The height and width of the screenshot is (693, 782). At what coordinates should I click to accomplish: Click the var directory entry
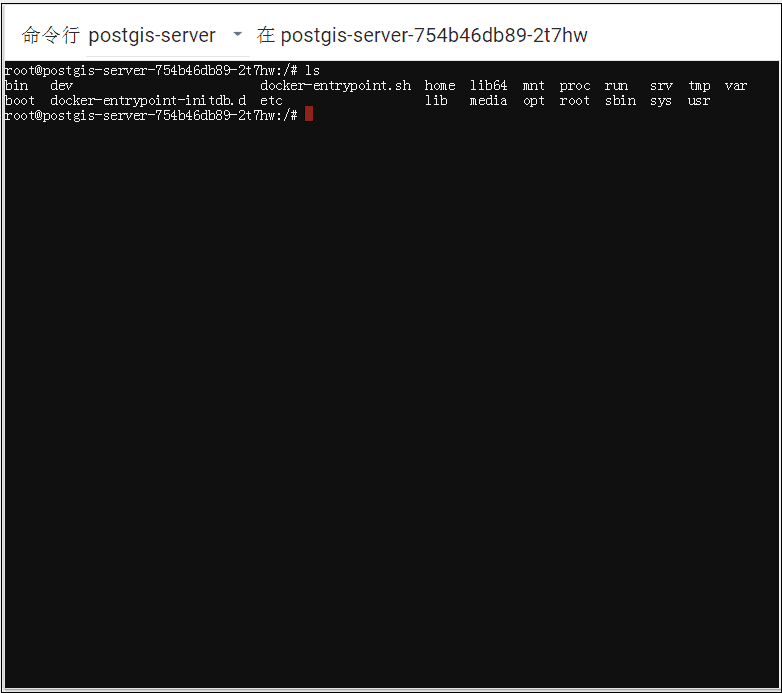coord(736,86)
